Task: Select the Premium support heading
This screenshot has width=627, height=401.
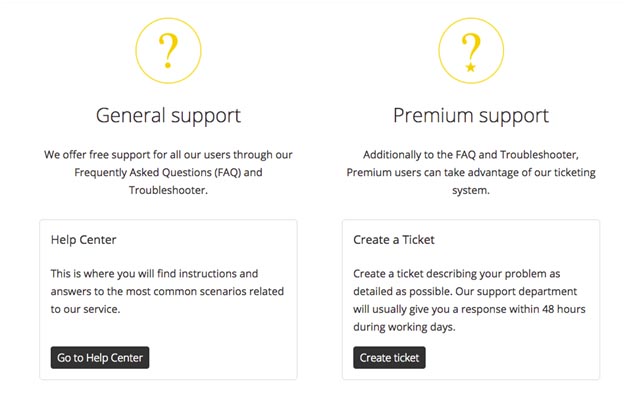Action: pos(471,116)
